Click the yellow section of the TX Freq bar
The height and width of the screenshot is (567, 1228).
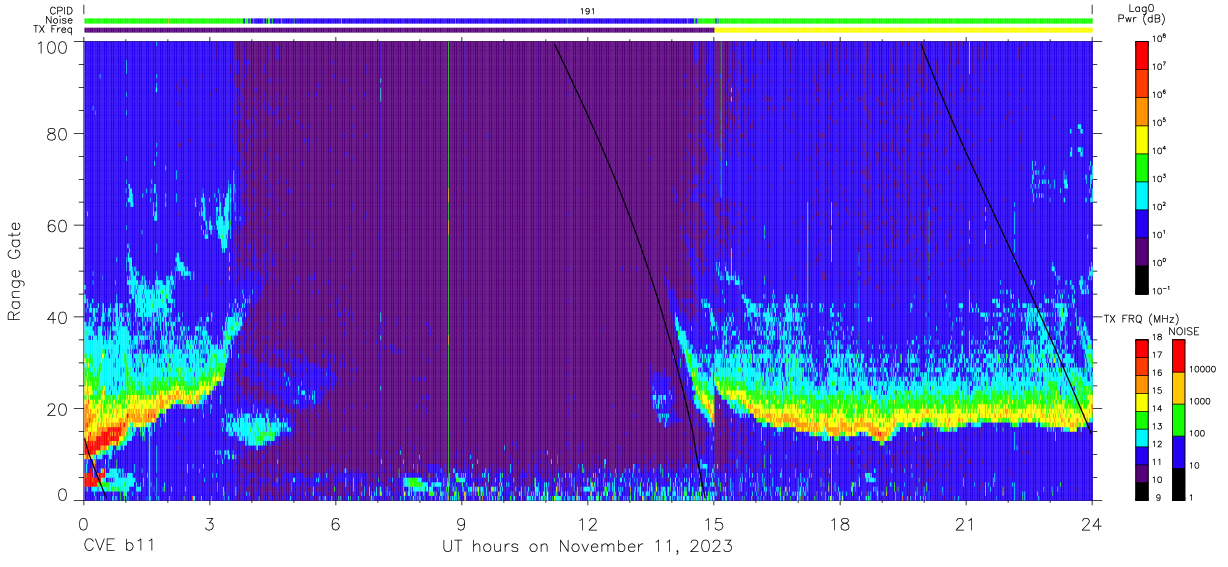click(903, 30)
